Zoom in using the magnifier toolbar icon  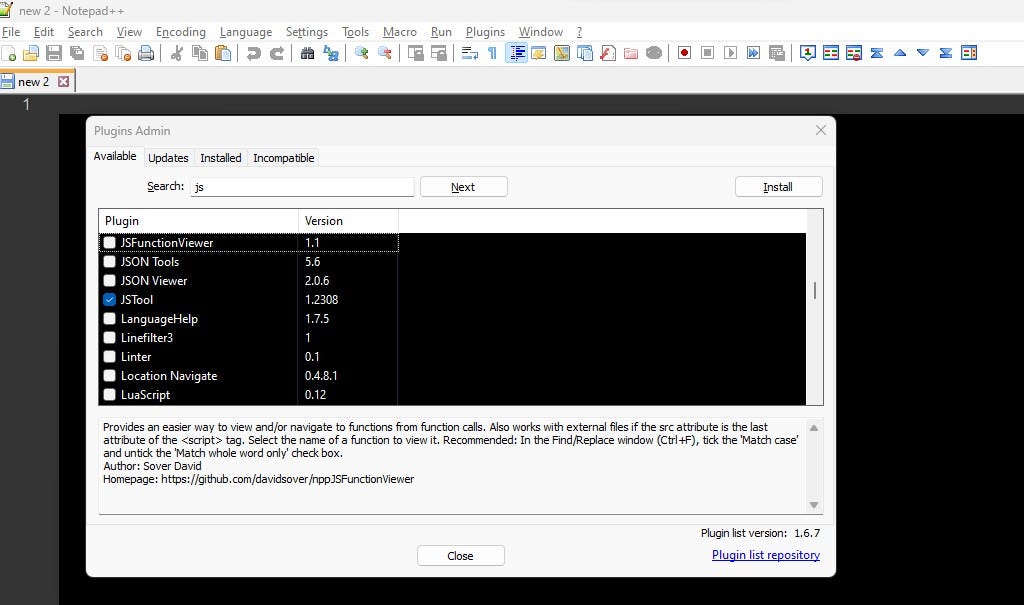click(361, 53)
